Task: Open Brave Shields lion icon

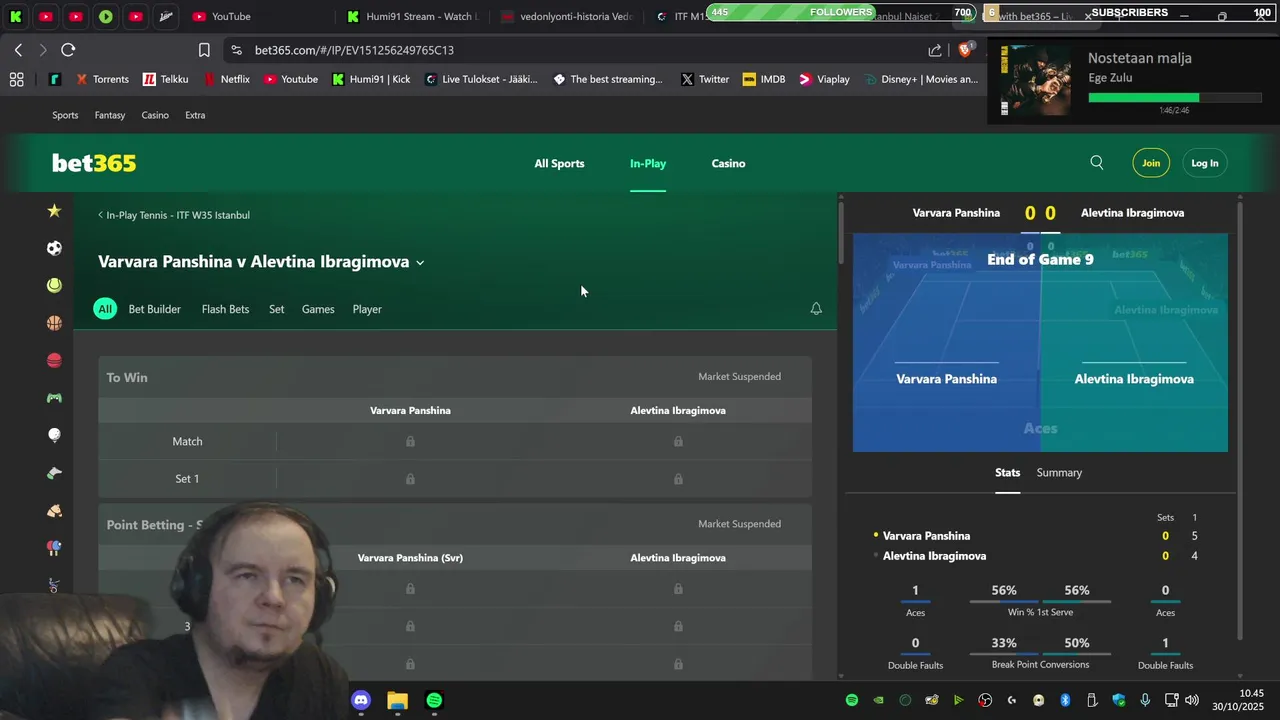Action: pyautogui.click(x=966, y=50)
